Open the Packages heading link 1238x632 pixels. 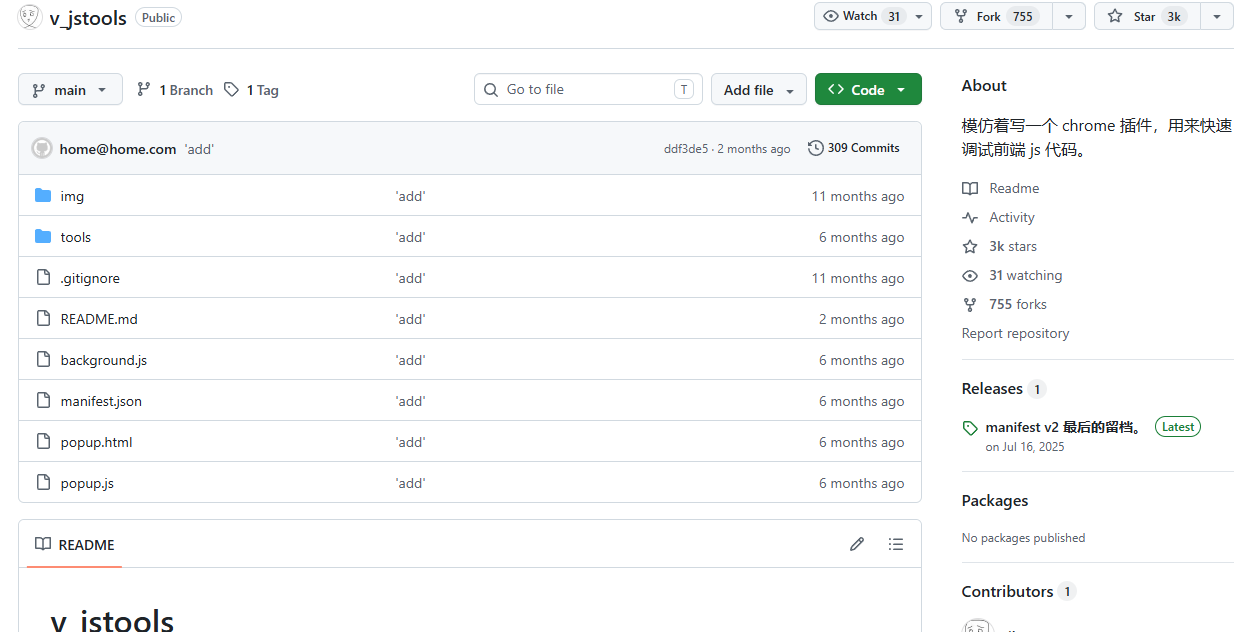(x=995, y=500)
